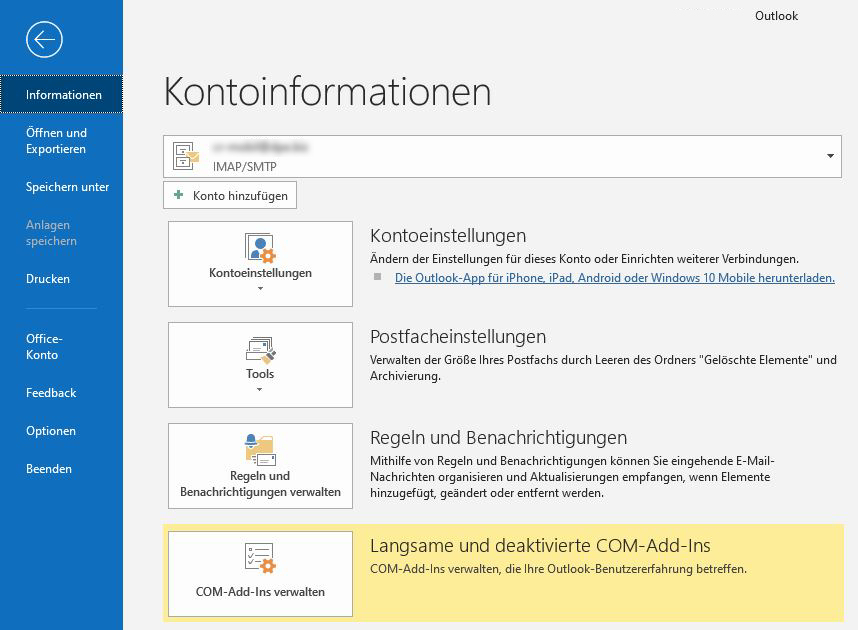The height and width of the screenshot is (630, 858).
Task: Open Optionen in the sidebar
Action: 51,431
